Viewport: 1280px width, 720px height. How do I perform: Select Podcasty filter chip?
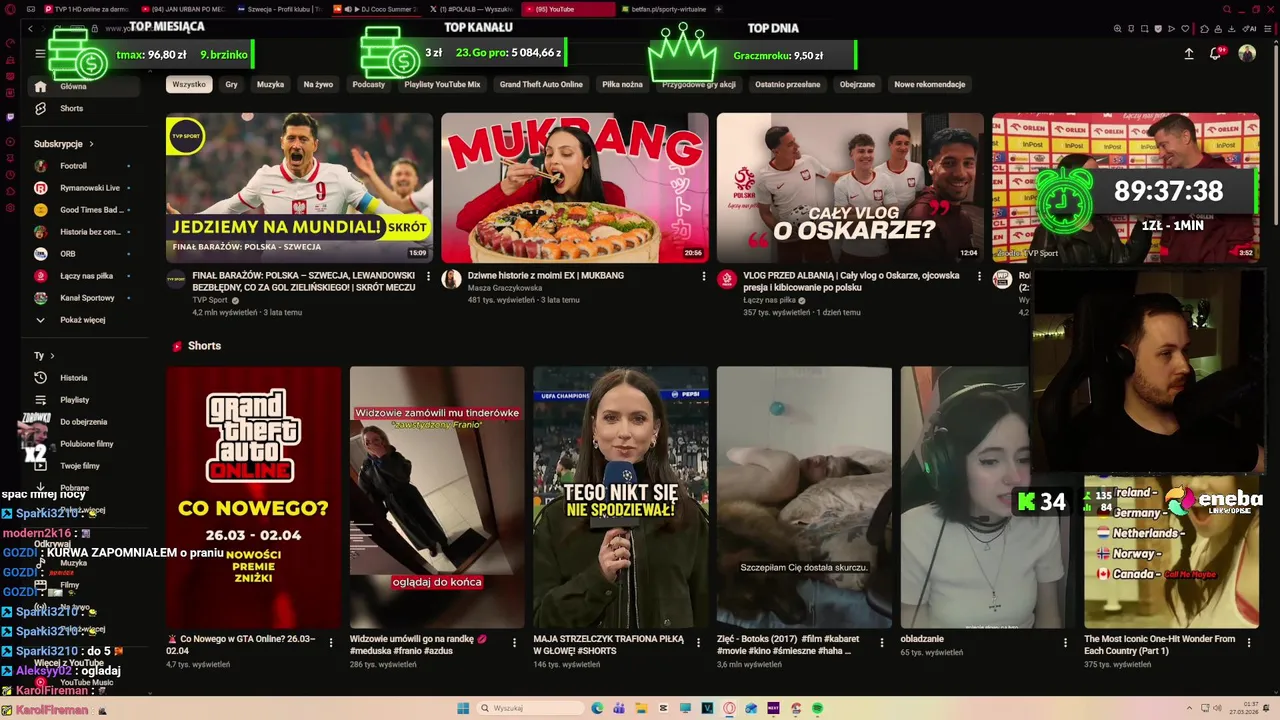pos(369,85)
